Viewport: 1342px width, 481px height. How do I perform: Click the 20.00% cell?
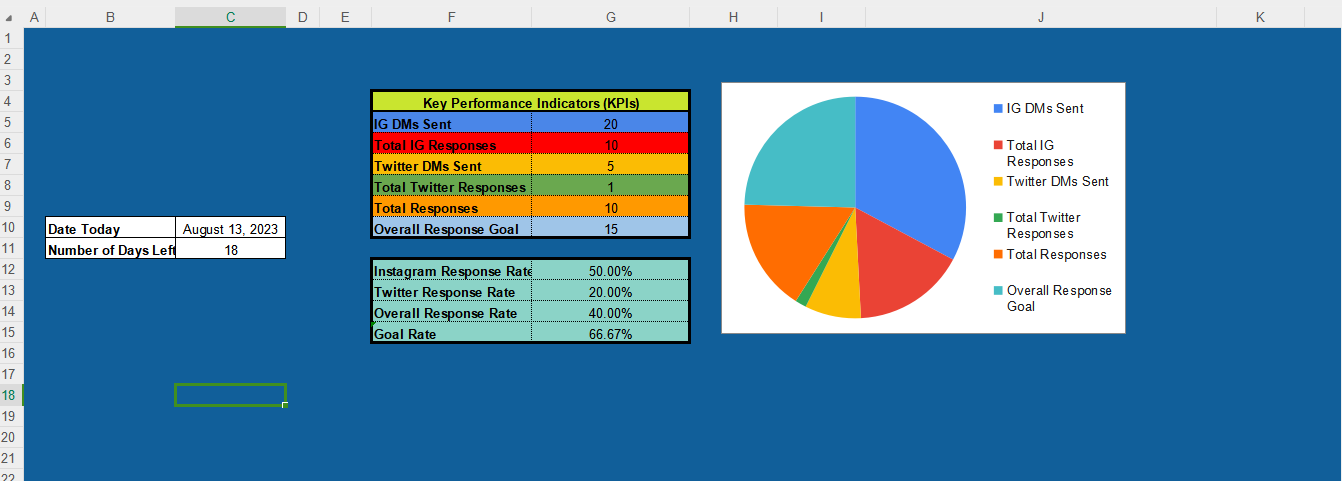pos(611,291)
